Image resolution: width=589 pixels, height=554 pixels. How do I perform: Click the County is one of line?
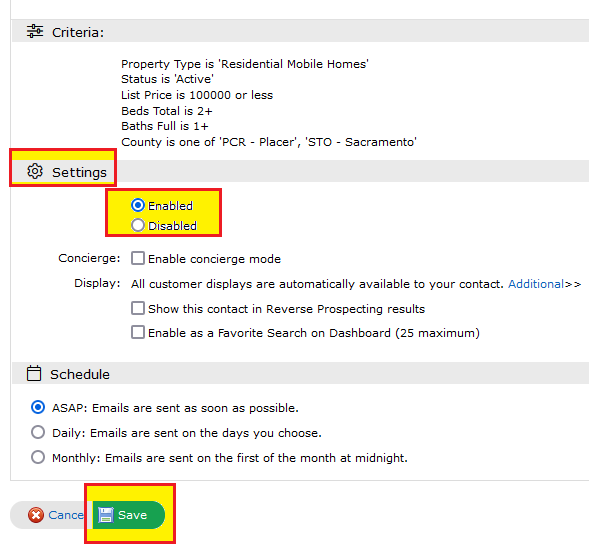click(x=269, y=142)
